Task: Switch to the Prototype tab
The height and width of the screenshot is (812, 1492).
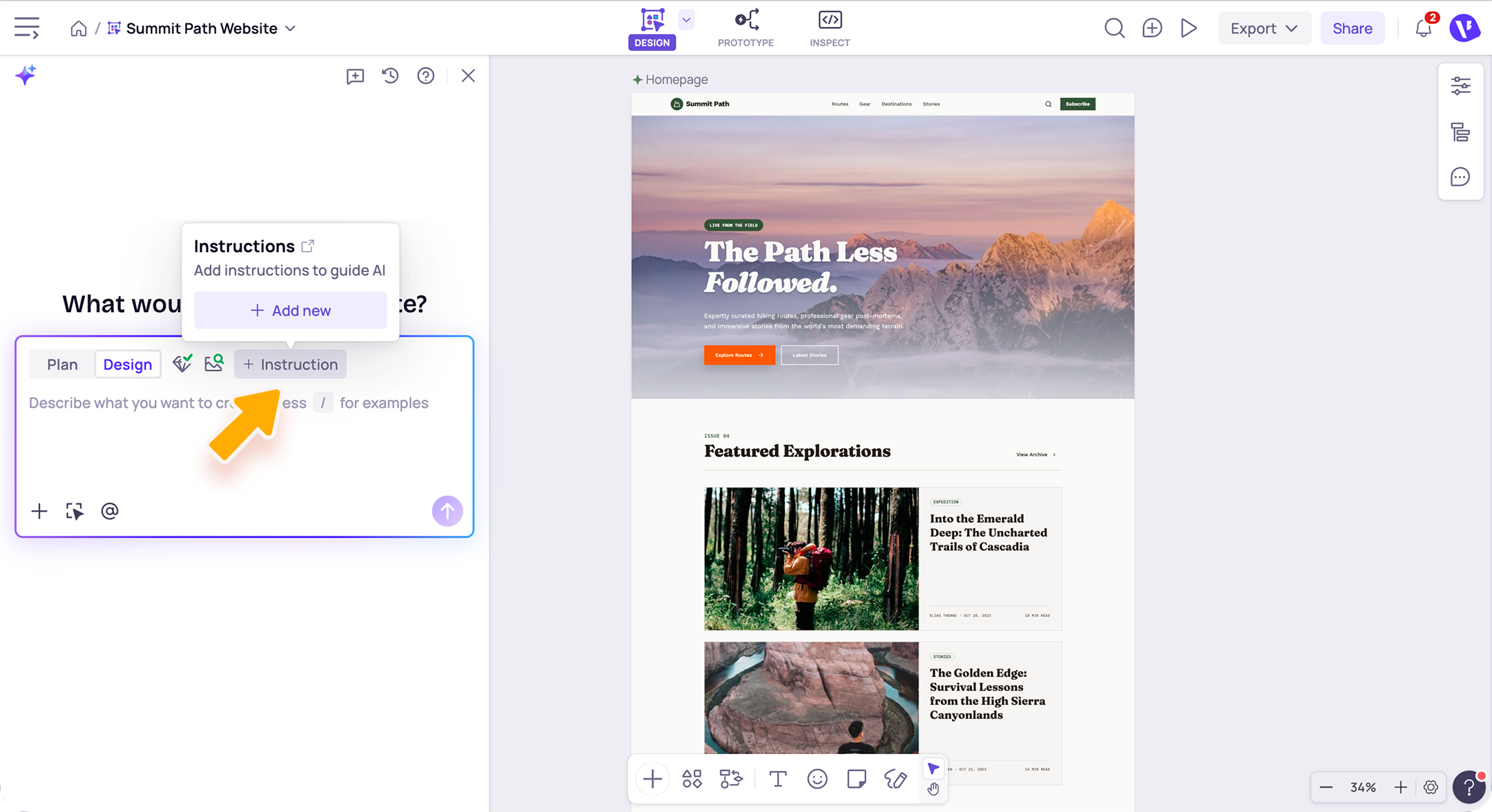Action: [x=746, y=28]
